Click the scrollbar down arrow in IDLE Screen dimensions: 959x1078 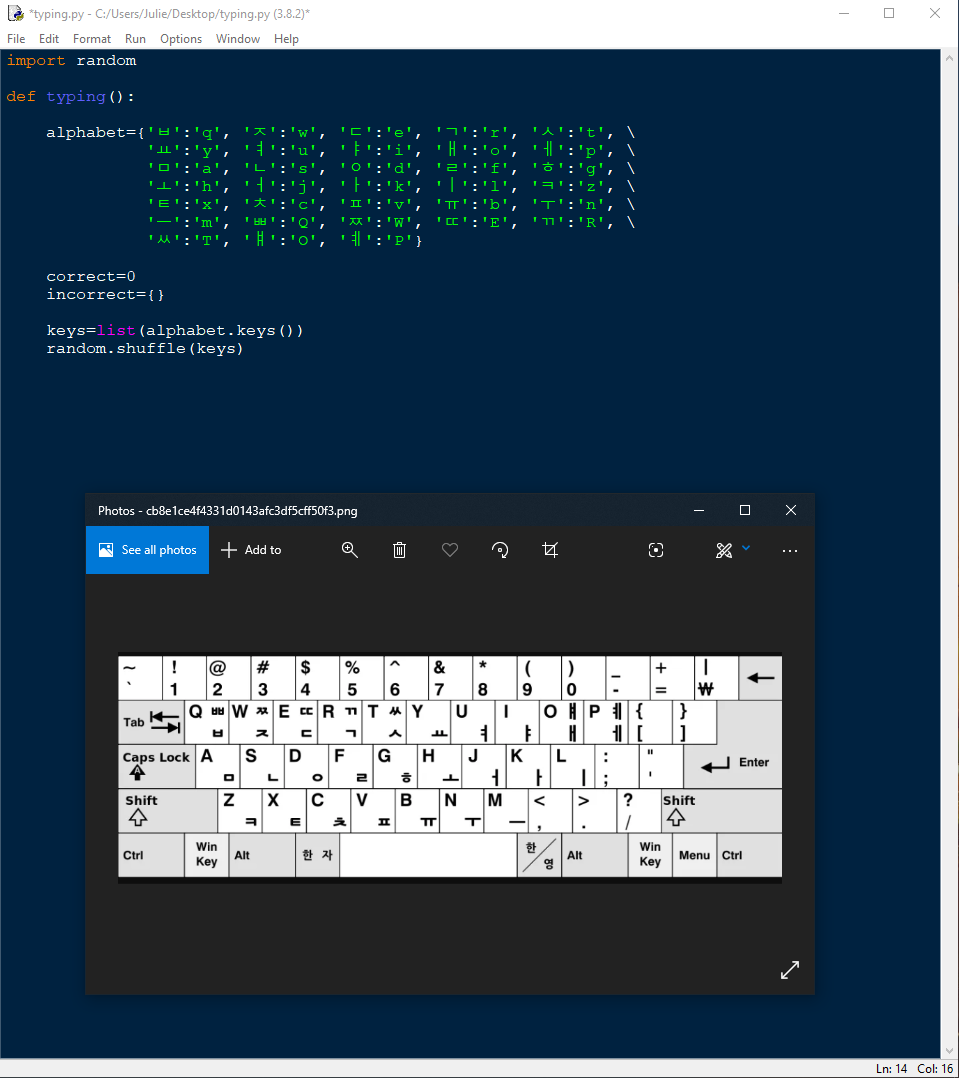949,1051
